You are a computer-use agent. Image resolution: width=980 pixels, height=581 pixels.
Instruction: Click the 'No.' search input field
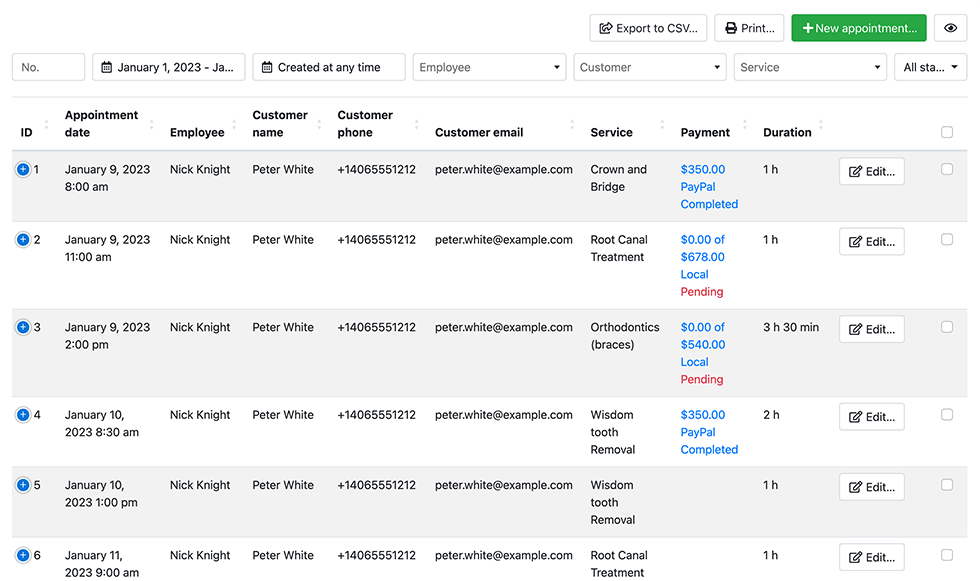click(x=48, y=67)
